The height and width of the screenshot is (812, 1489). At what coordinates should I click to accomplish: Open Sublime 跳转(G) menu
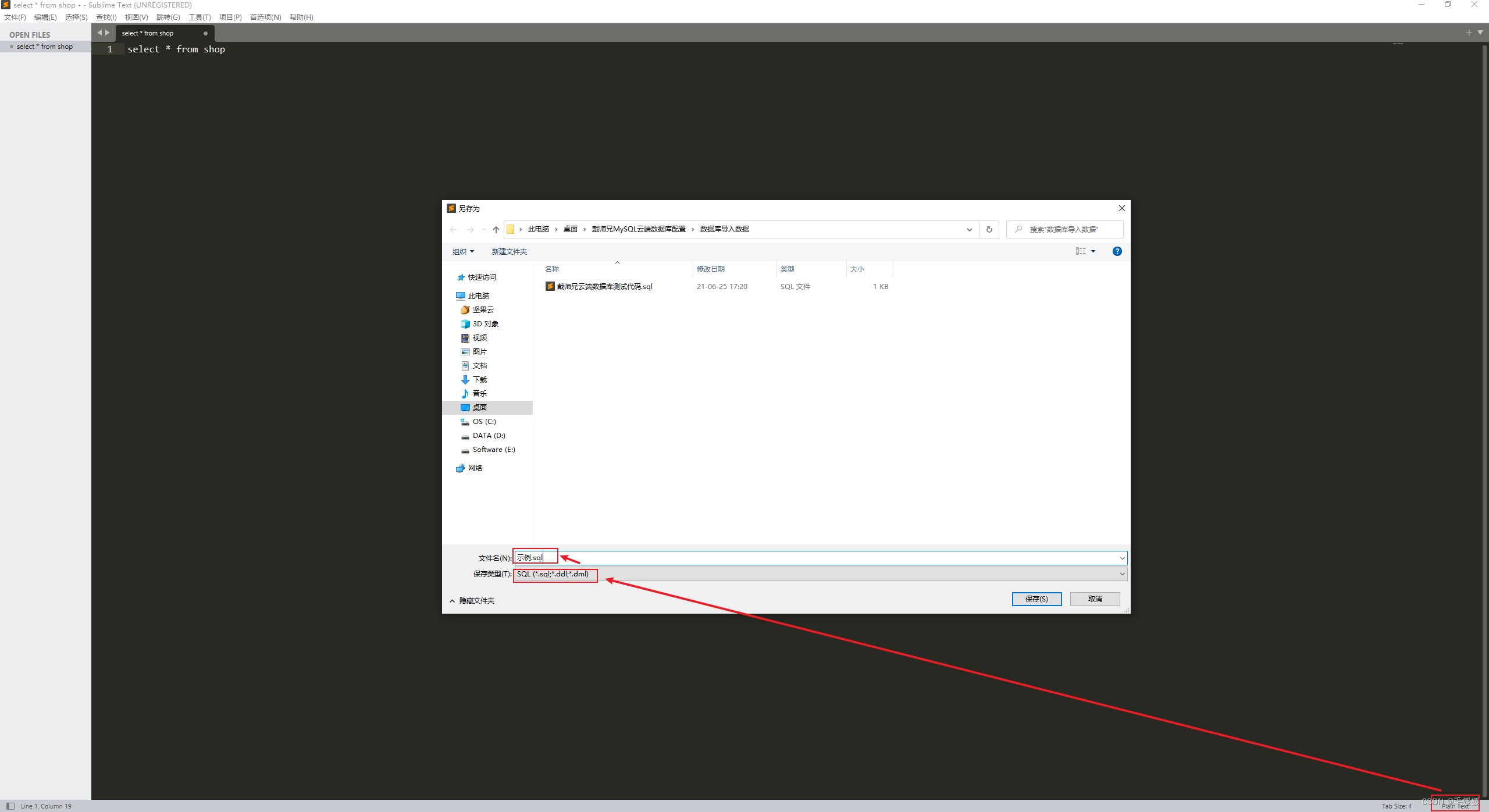click(168, 17)
